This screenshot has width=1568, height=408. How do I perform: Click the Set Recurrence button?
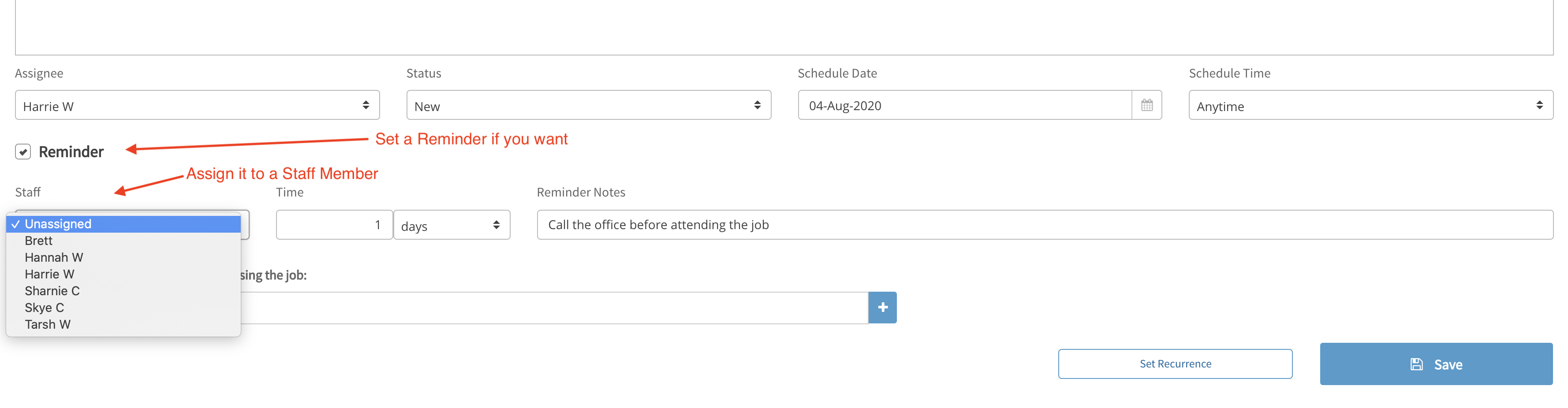pyautogui.click(x=1175, y=363)
